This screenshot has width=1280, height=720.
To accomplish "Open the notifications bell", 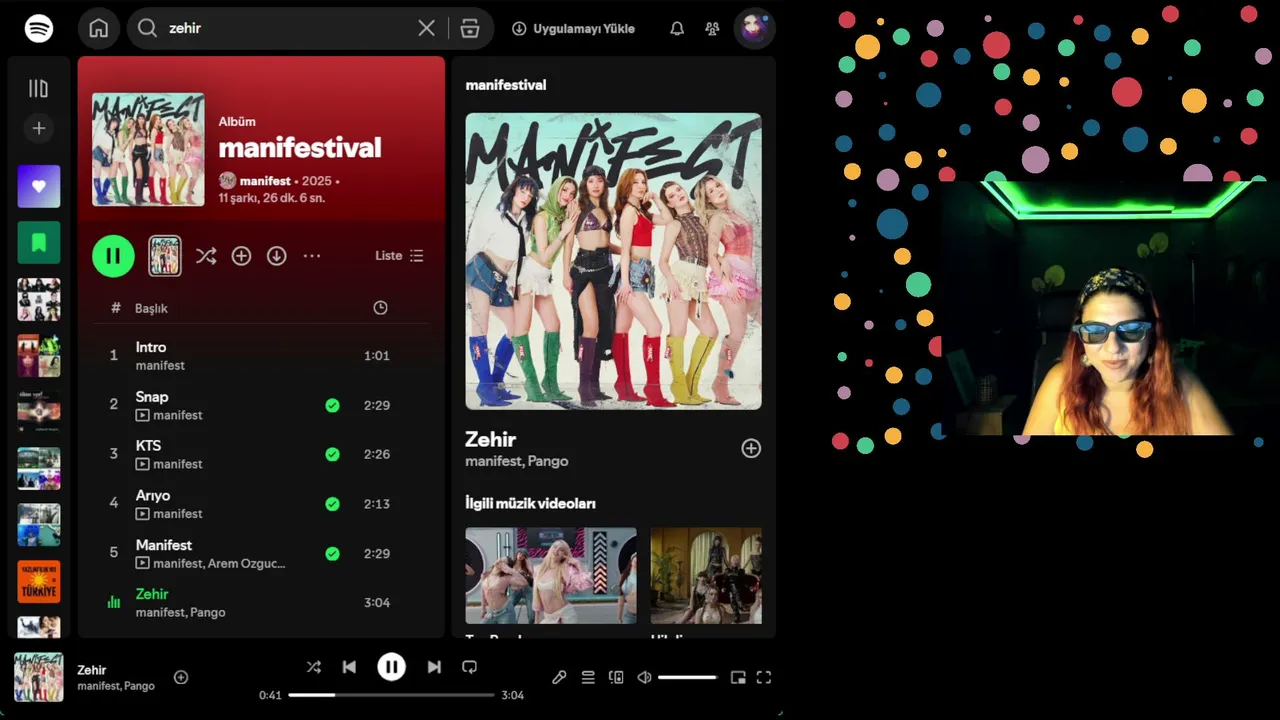I will (x=677, y=29).
